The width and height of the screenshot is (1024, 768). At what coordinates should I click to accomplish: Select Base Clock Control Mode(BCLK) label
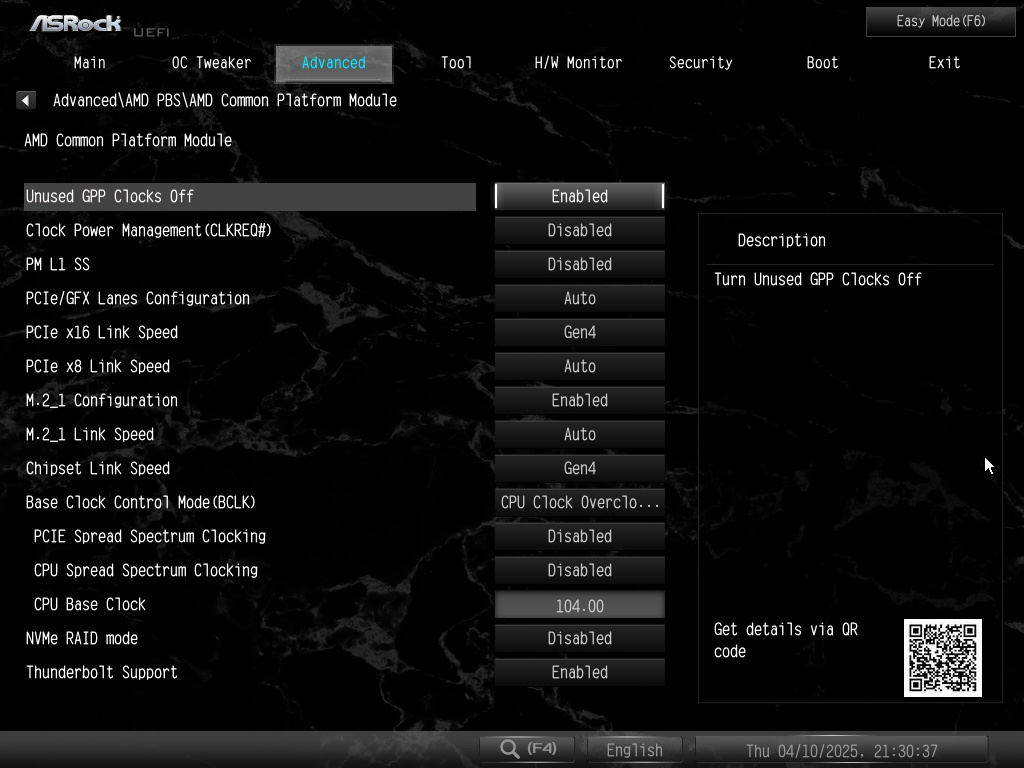pos(140,502)
